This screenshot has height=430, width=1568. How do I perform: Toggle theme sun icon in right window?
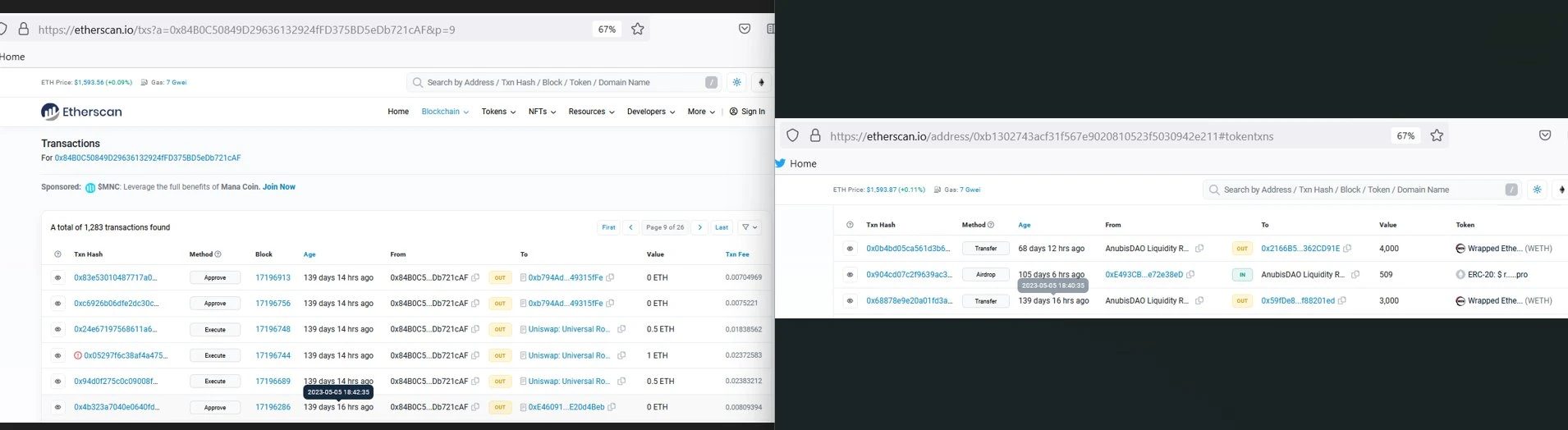coord(1537,190)
